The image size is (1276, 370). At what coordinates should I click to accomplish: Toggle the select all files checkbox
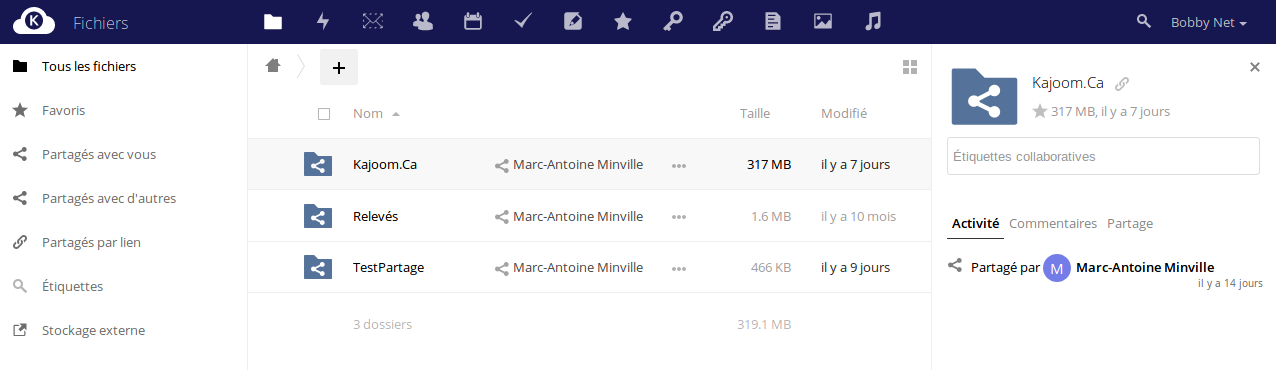[324, 114]
